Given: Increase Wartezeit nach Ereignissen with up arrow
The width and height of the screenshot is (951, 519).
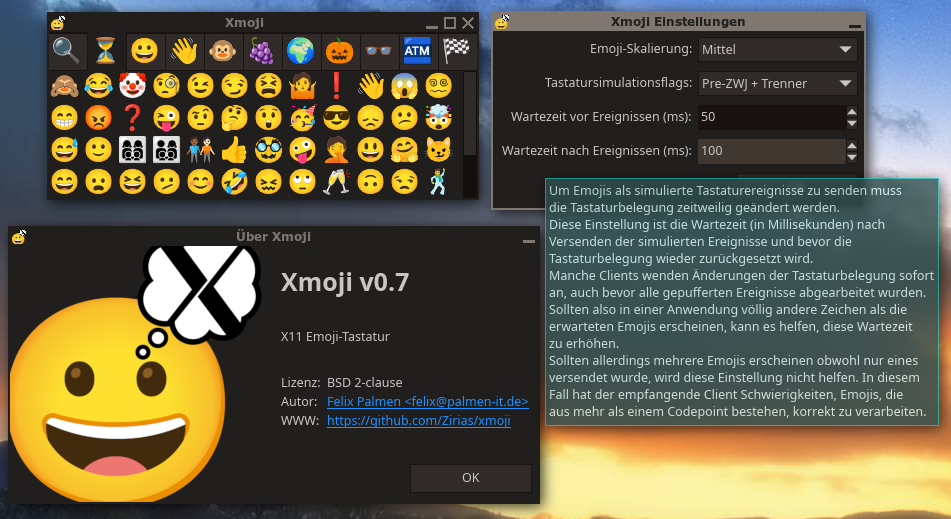Looking at the screenshot, I should pos(852,146).
